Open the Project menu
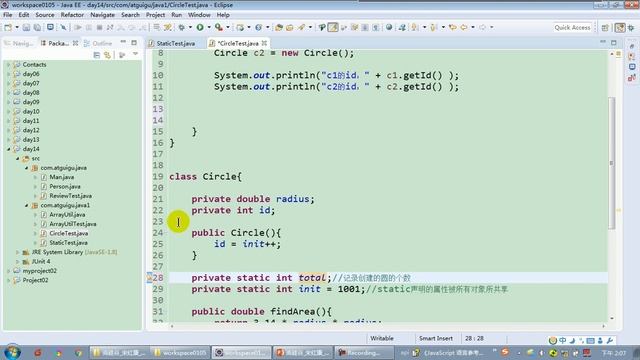640x360 pixels. point(156,15)
